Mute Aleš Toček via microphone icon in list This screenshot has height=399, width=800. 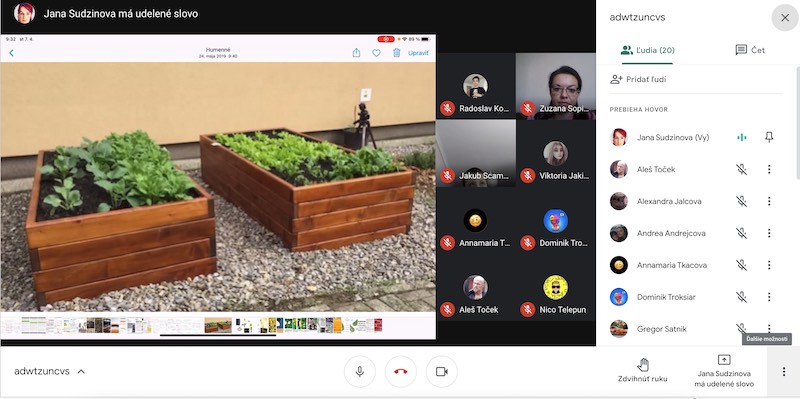[x=741, y=169]
